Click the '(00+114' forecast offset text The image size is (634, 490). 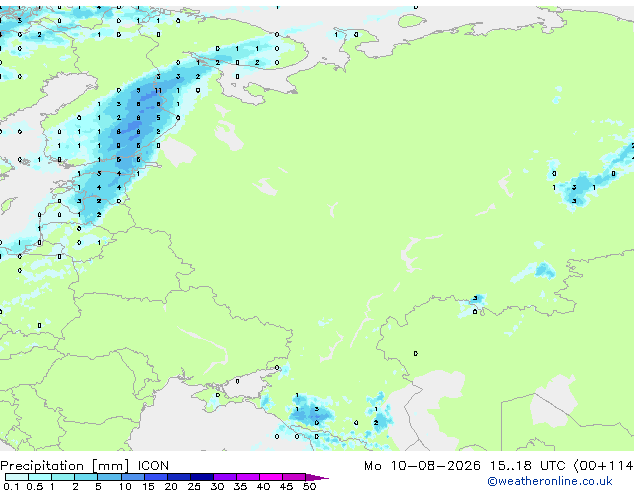(603, 466)
